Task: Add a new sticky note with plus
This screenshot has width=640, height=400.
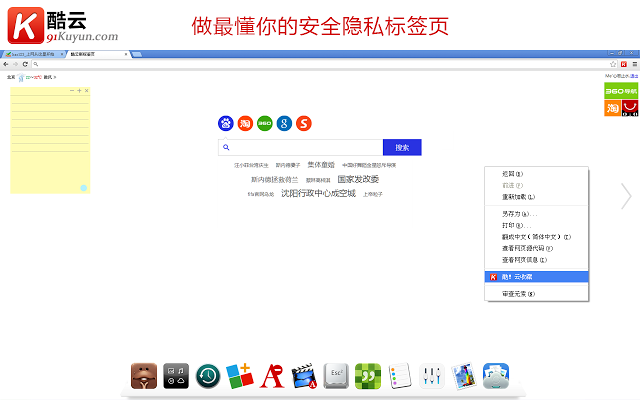Action: point(79,91)
